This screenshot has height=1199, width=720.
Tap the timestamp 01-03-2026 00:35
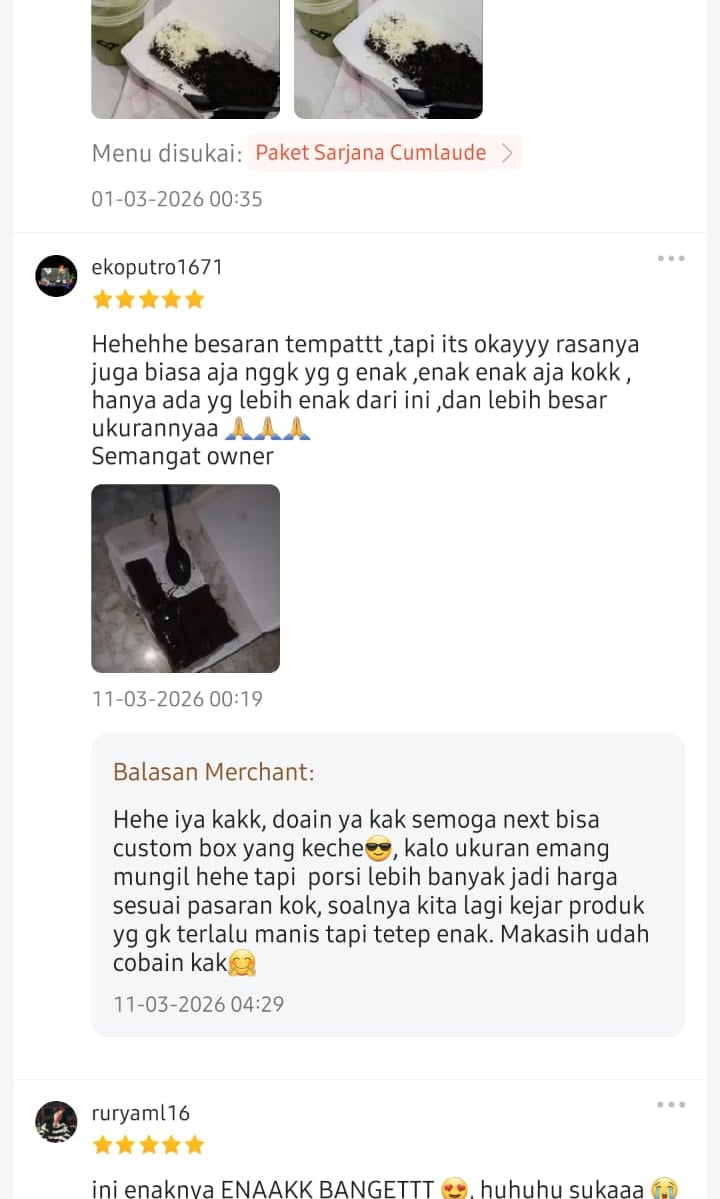(x=177, y=199)
